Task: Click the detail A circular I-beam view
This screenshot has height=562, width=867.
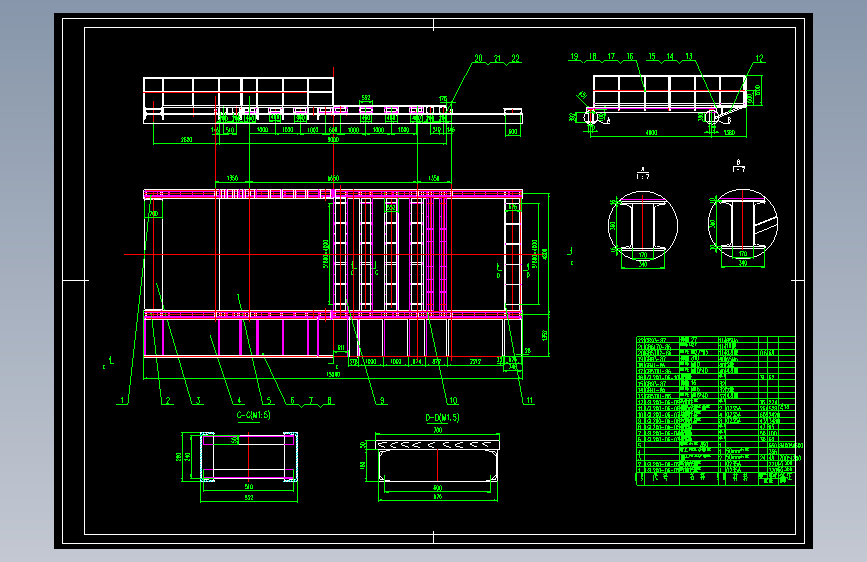Action: 643,226
